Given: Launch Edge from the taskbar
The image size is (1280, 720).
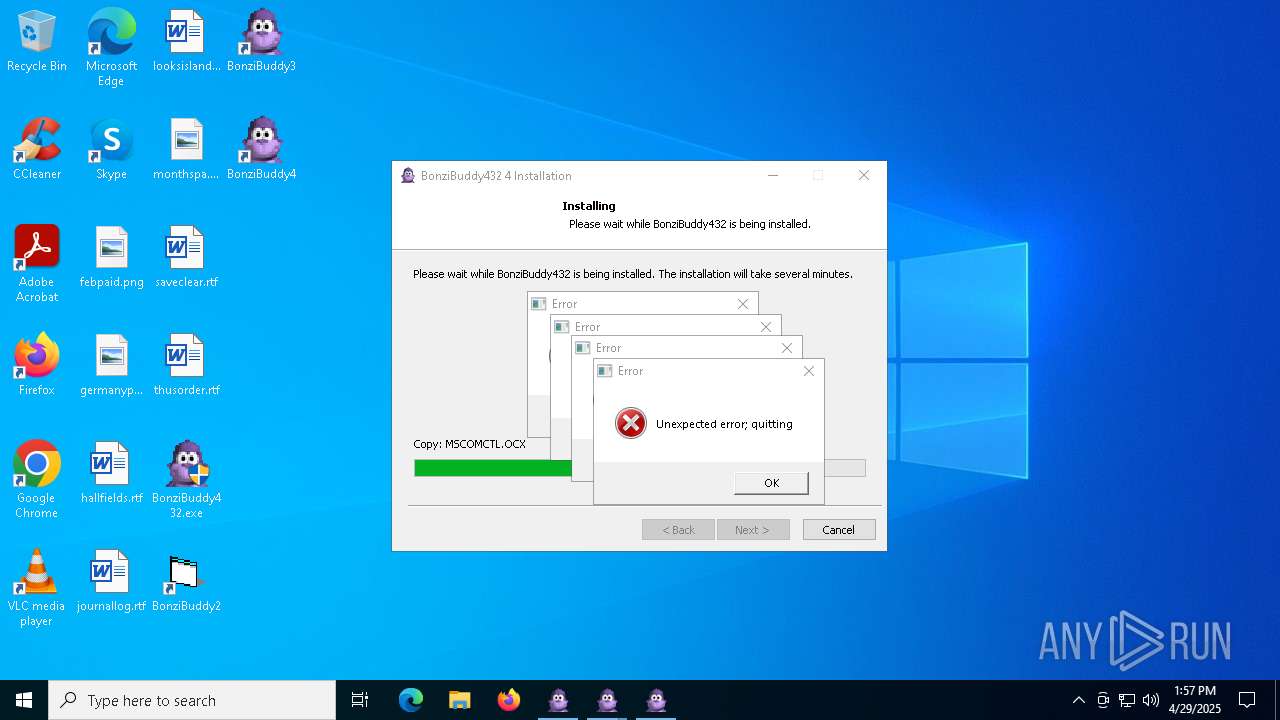Looking at the screenshot, I should [x=411, y=700].
